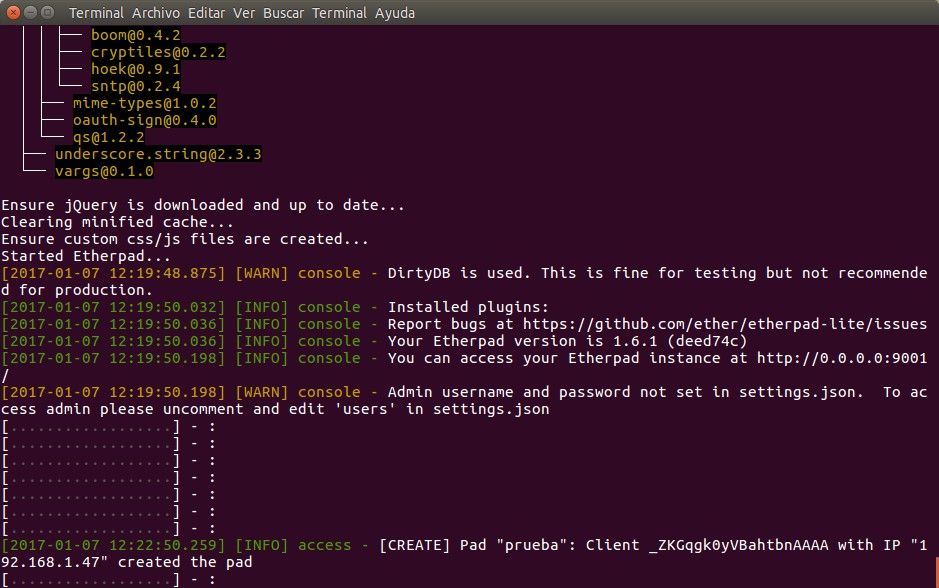939x588 pixels.
Task: Click the mime-types@1.0.2 package entry
Action: pos(144,103)
